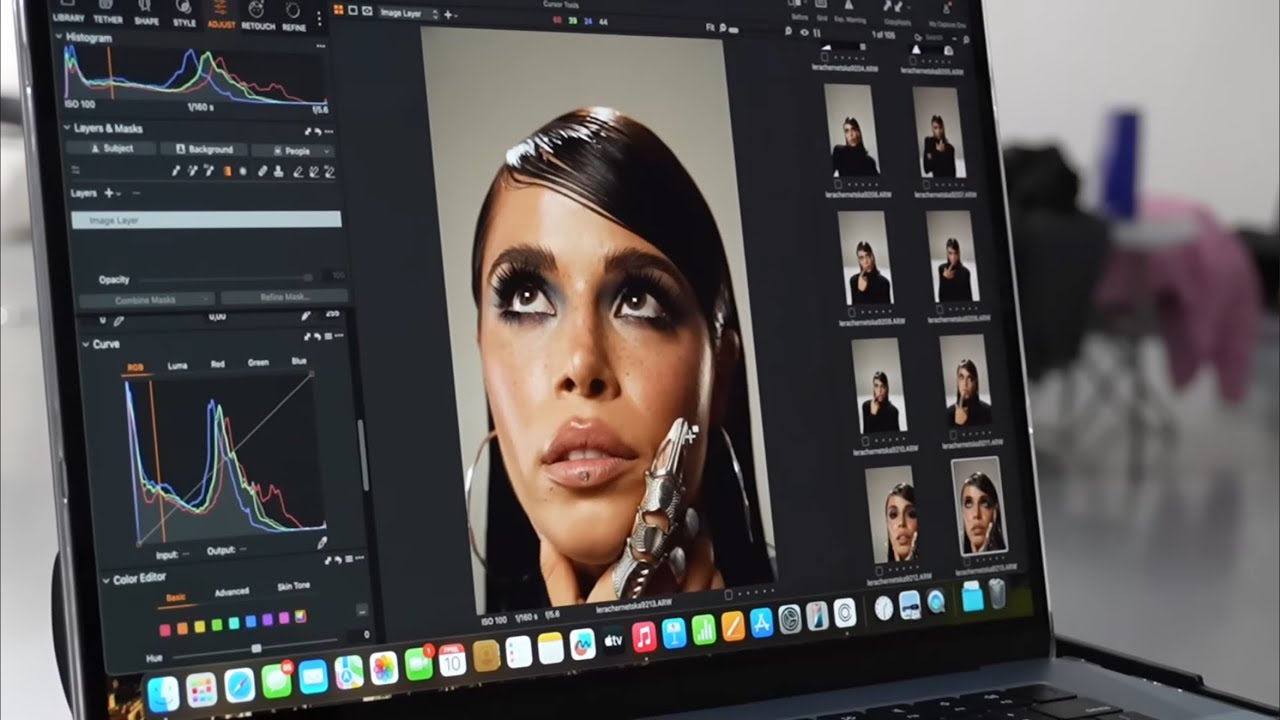The image size is (1280, 720).
Task: Click the Background mask button
Action: point(204,149)
